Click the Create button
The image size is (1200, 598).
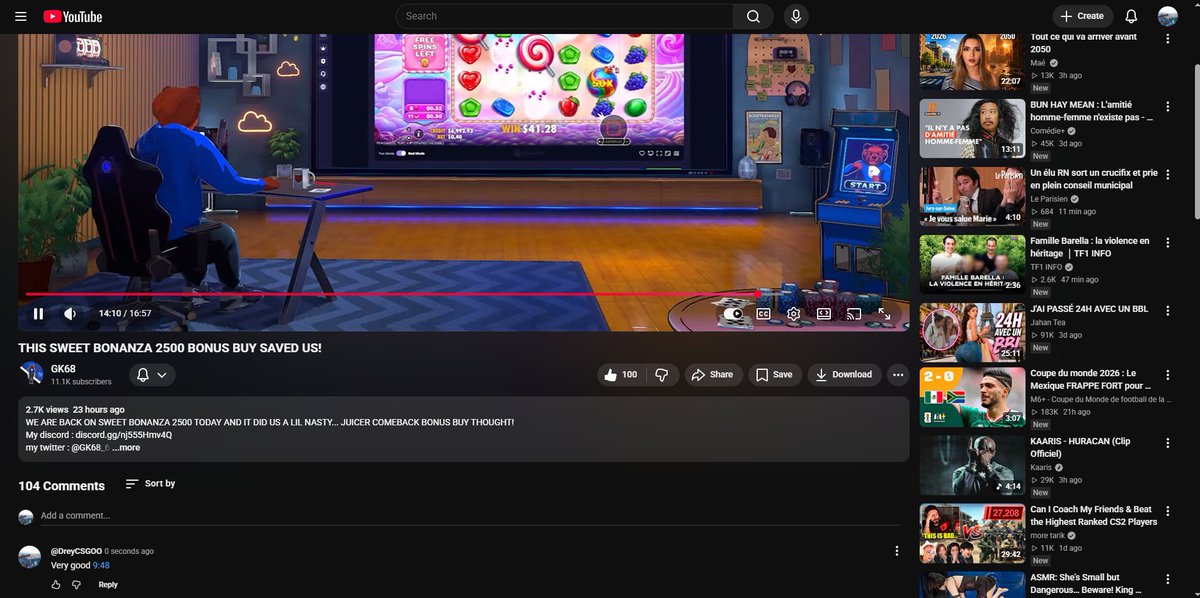pyautogui.click(x=1082, y=16)
